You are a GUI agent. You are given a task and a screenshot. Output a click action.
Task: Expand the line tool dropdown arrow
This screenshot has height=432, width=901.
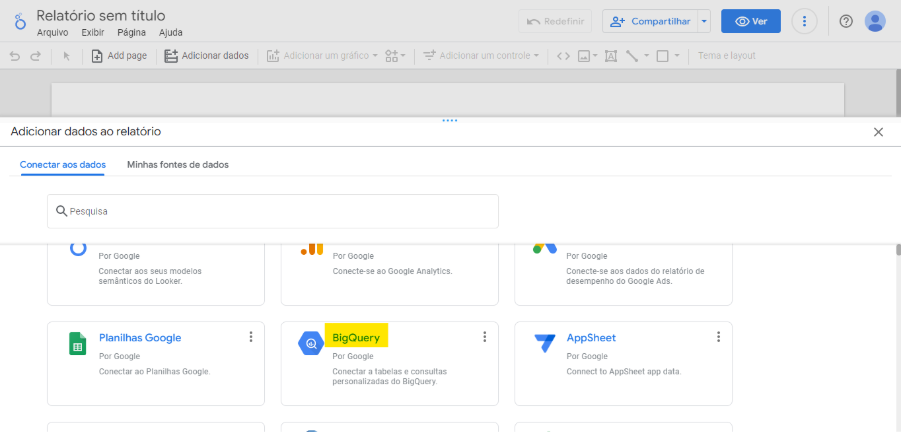646,56
